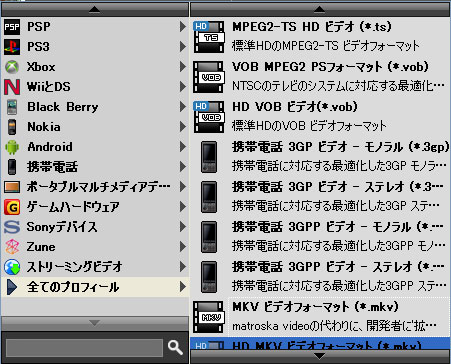Image resolution: width=451 pixels, height=364 pixels.
Task: Click the Black Berry phone icon
Action: tap(12, 107)
